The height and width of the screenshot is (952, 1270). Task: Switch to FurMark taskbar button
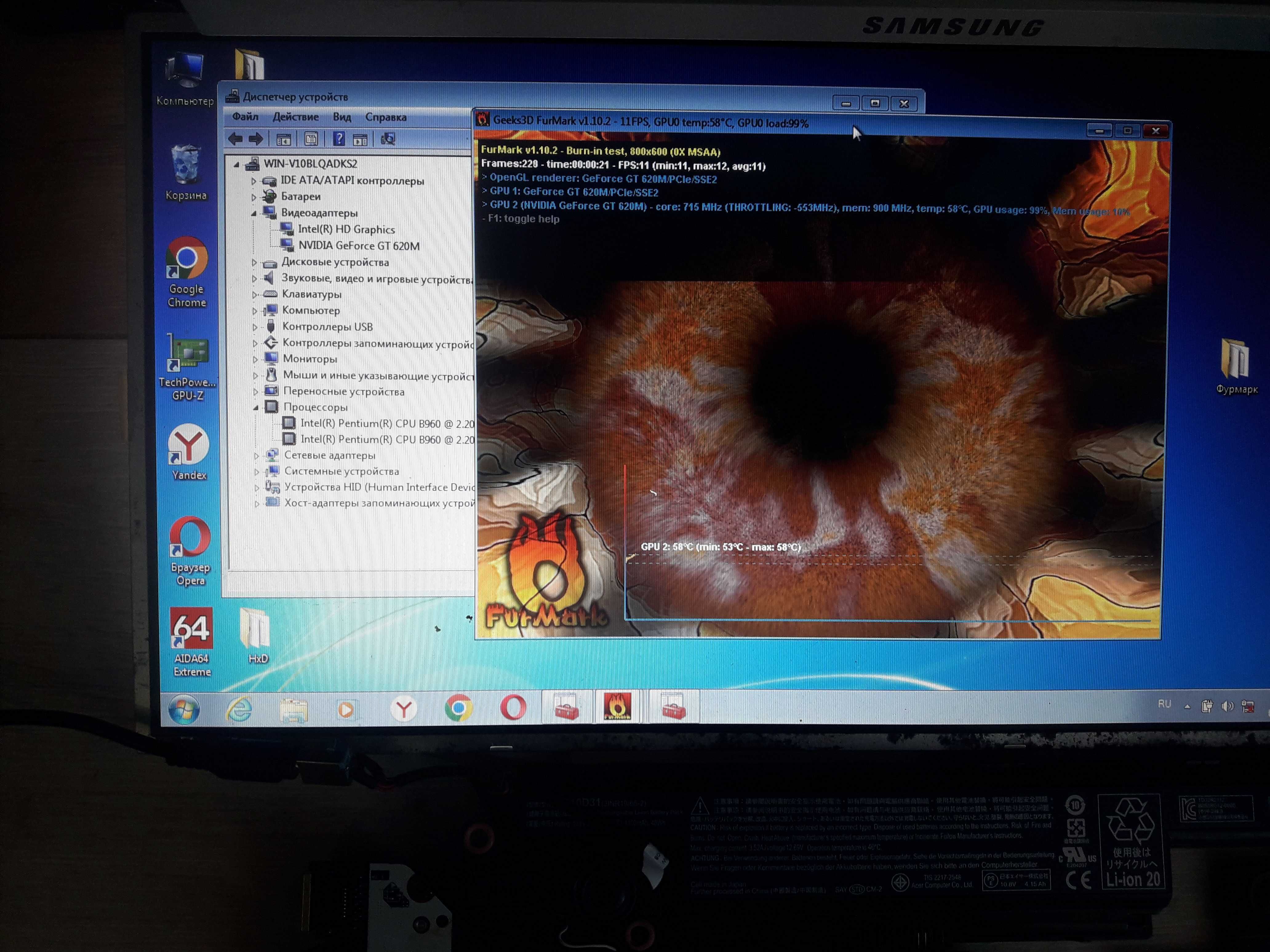tap(617, 706)
